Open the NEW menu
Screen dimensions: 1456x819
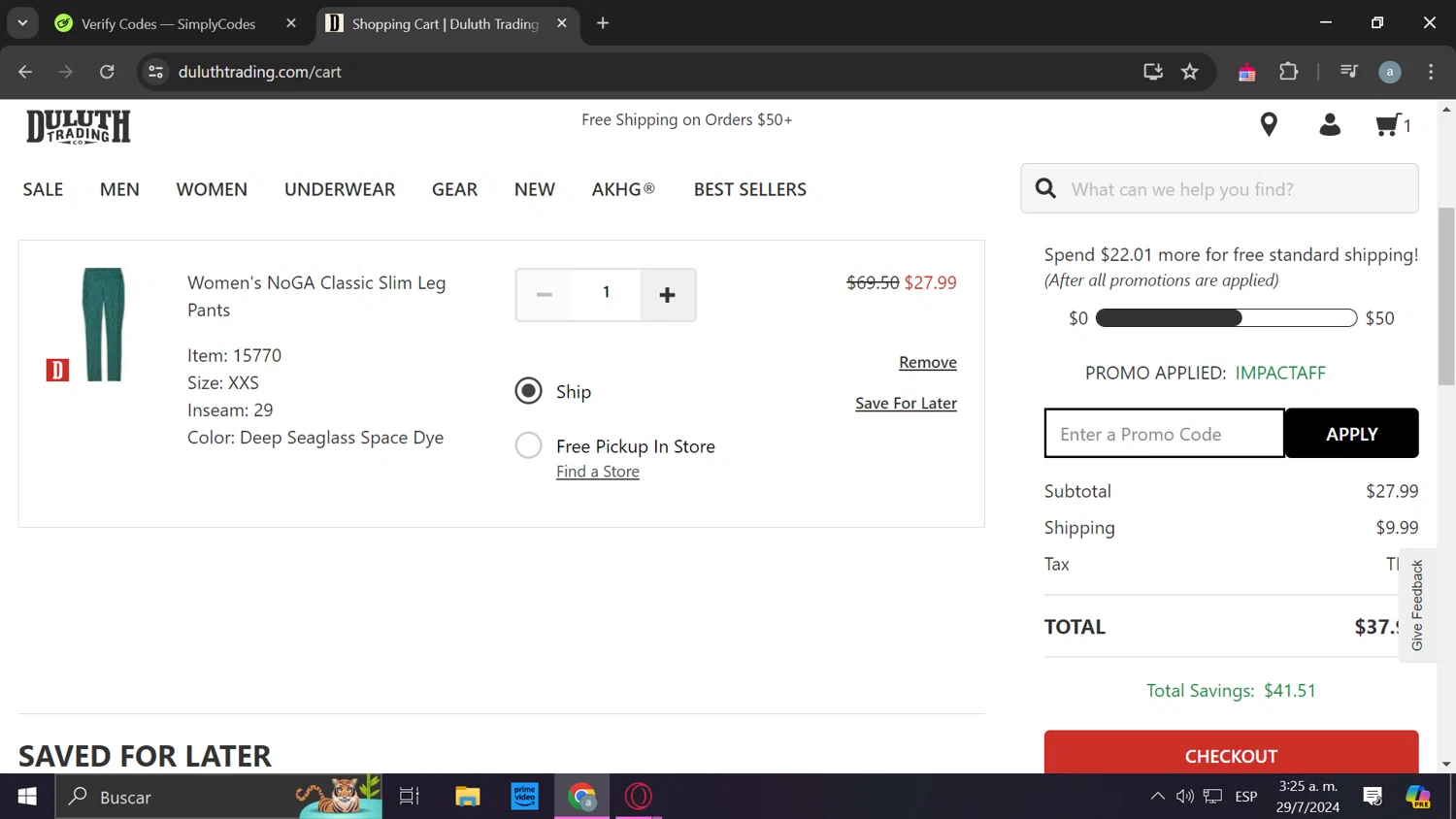pos(535,189)
